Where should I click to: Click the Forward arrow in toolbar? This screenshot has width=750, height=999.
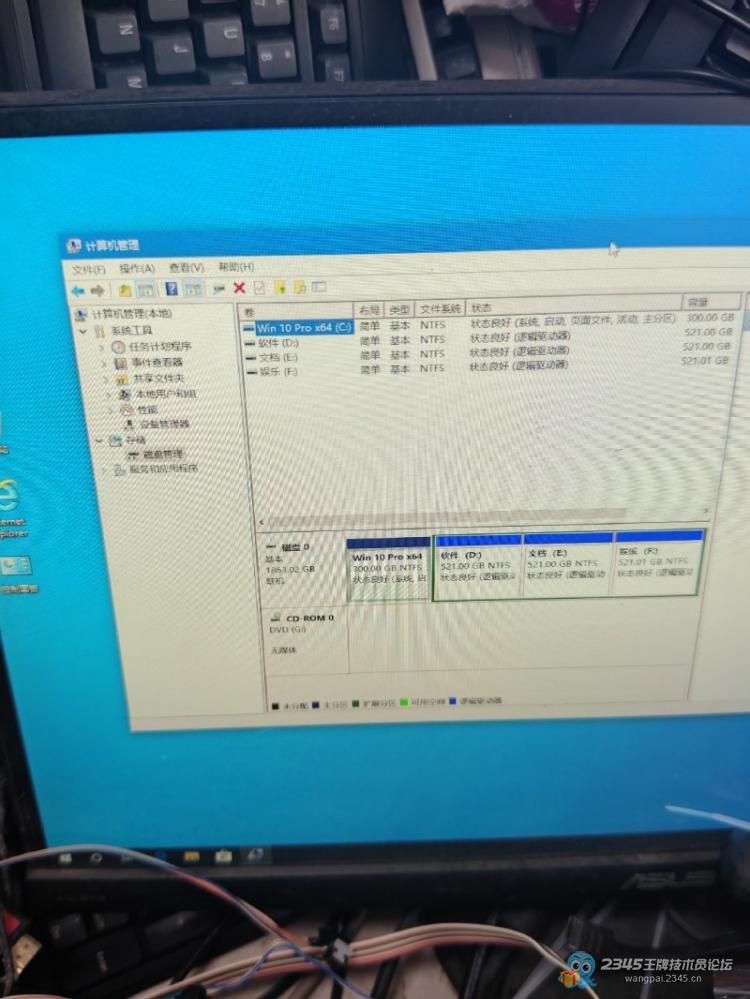97,289
